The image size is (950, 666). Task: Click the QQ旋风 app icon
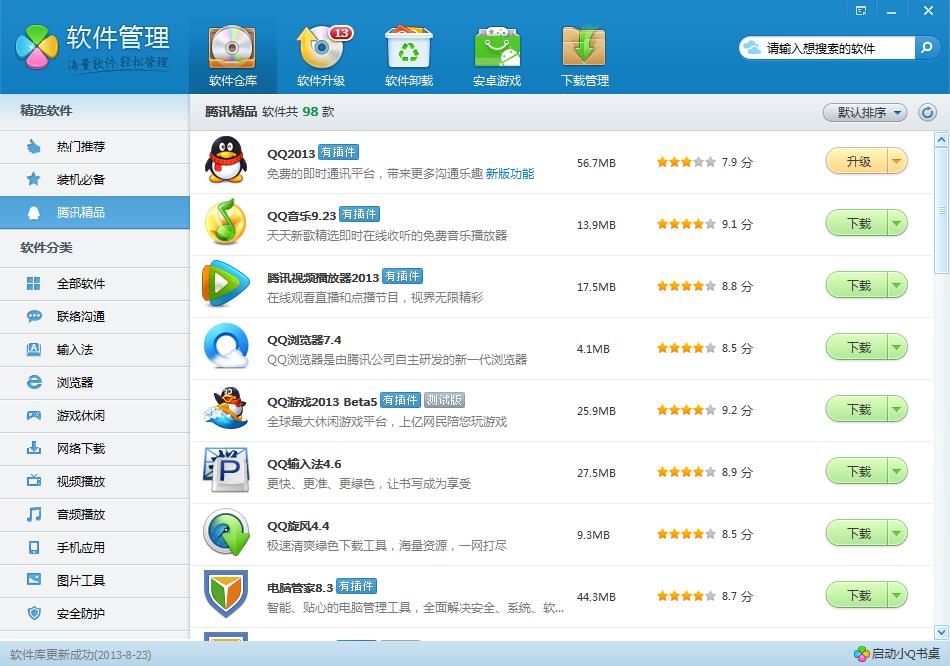(x=226, y=533)
